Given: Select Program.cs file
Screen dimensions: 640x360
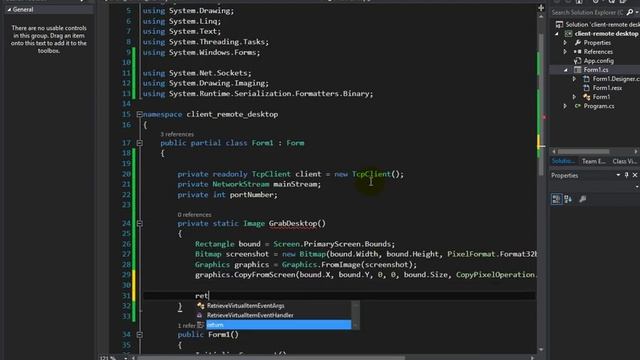Looking at the screenshot, I should [x=599, y=106].
